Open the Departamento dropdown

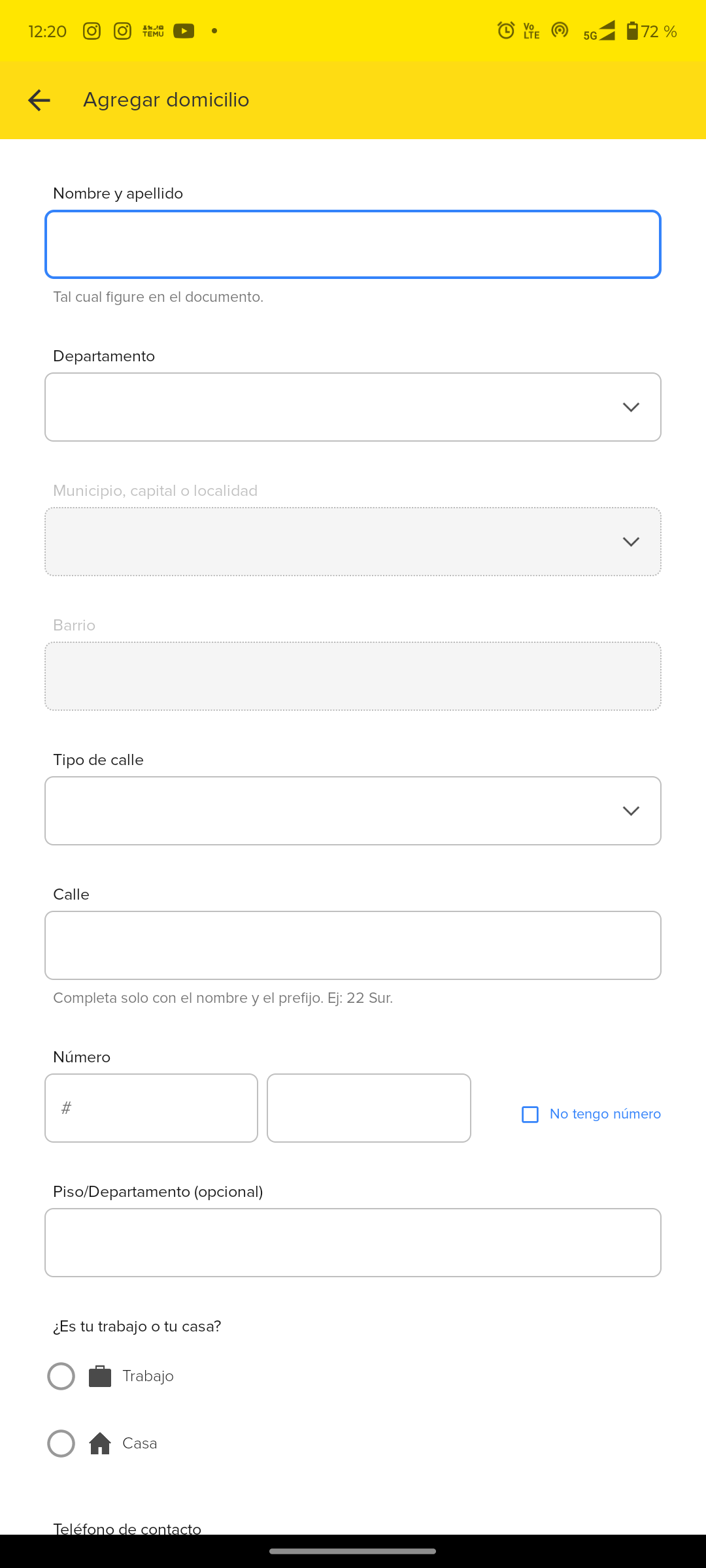coord(353,407)
